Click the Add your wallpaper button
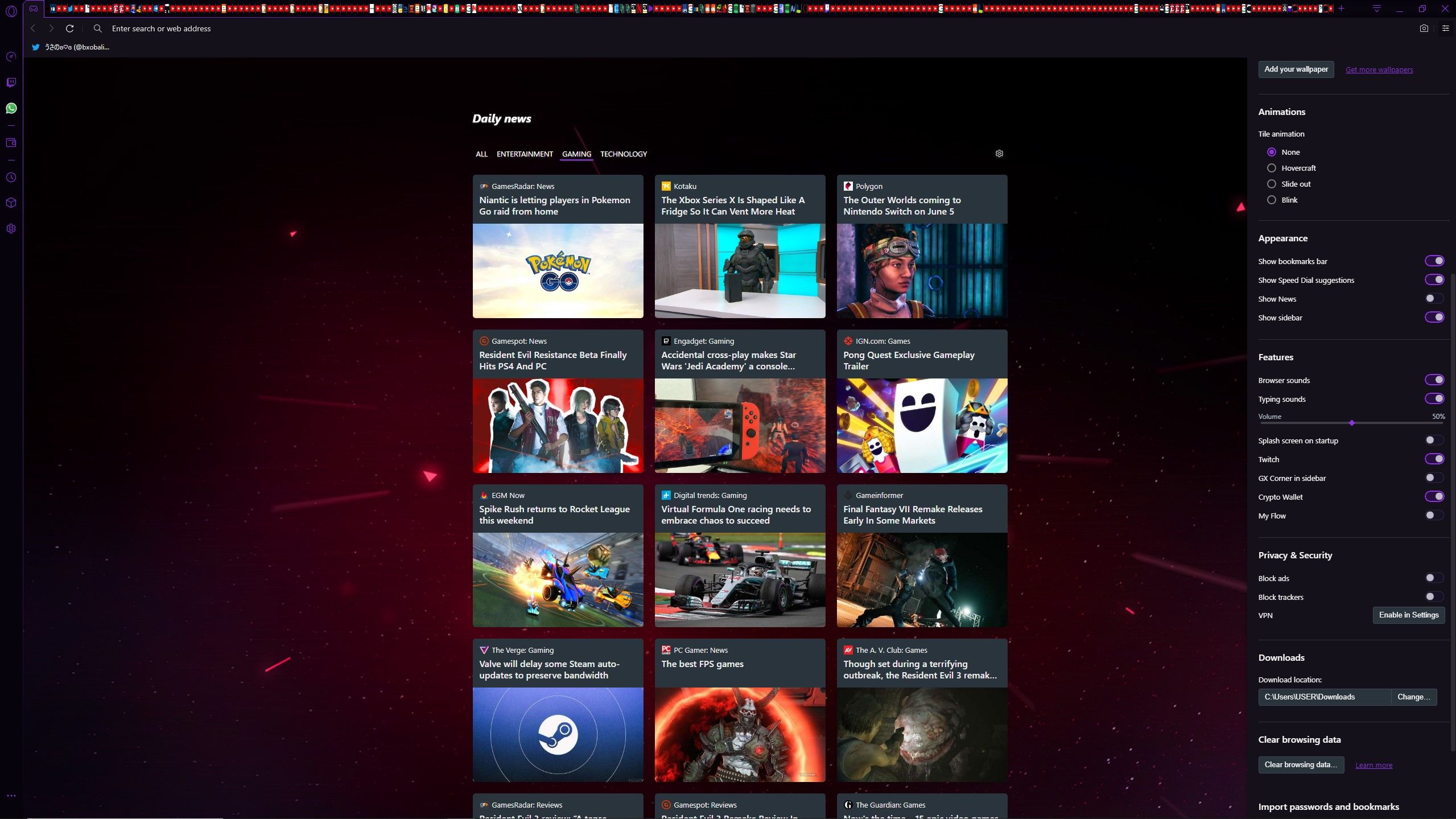 tap(1296, 69)
